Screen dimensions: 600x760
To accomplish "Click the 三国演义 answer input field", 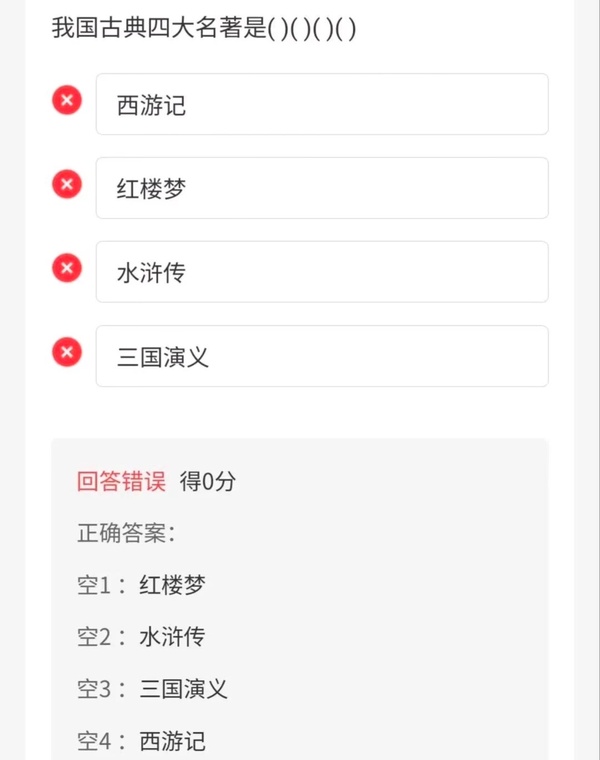I will click(x=322, y=356).
